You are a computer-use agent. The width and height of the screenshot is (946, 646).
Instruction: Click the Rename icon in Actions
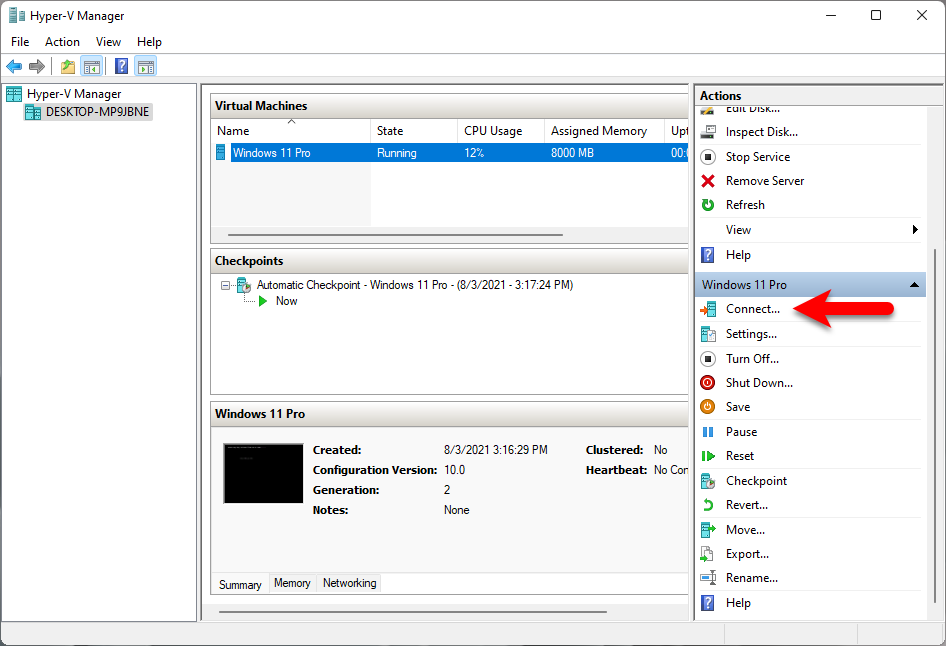(708, 578)
